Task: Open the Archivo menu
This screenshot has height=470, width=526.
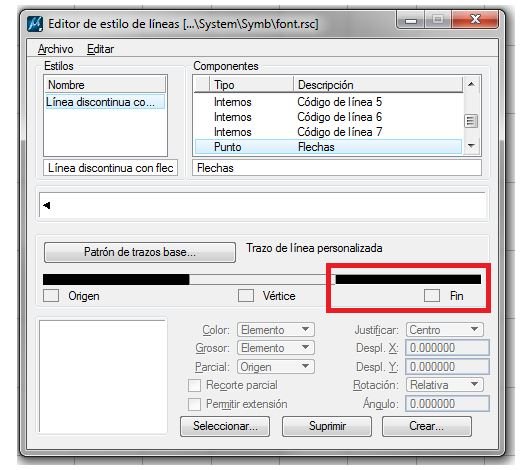Action: (55, 49)
